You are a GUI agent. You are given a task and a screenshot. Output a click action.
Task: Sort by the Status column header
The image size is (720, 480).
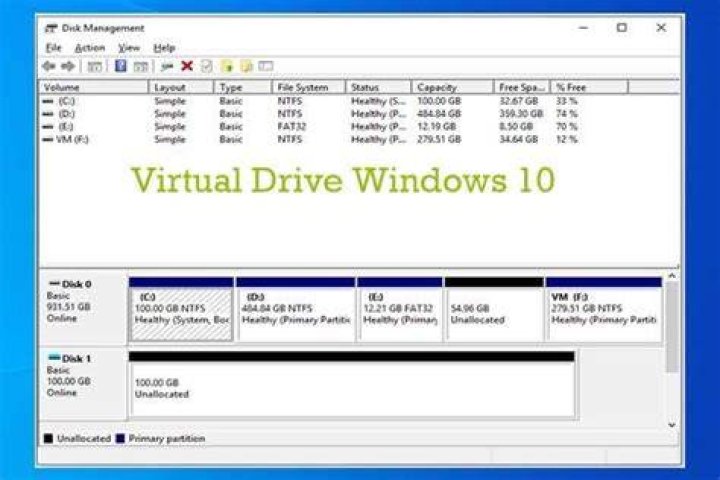click(x=378, y=87)
